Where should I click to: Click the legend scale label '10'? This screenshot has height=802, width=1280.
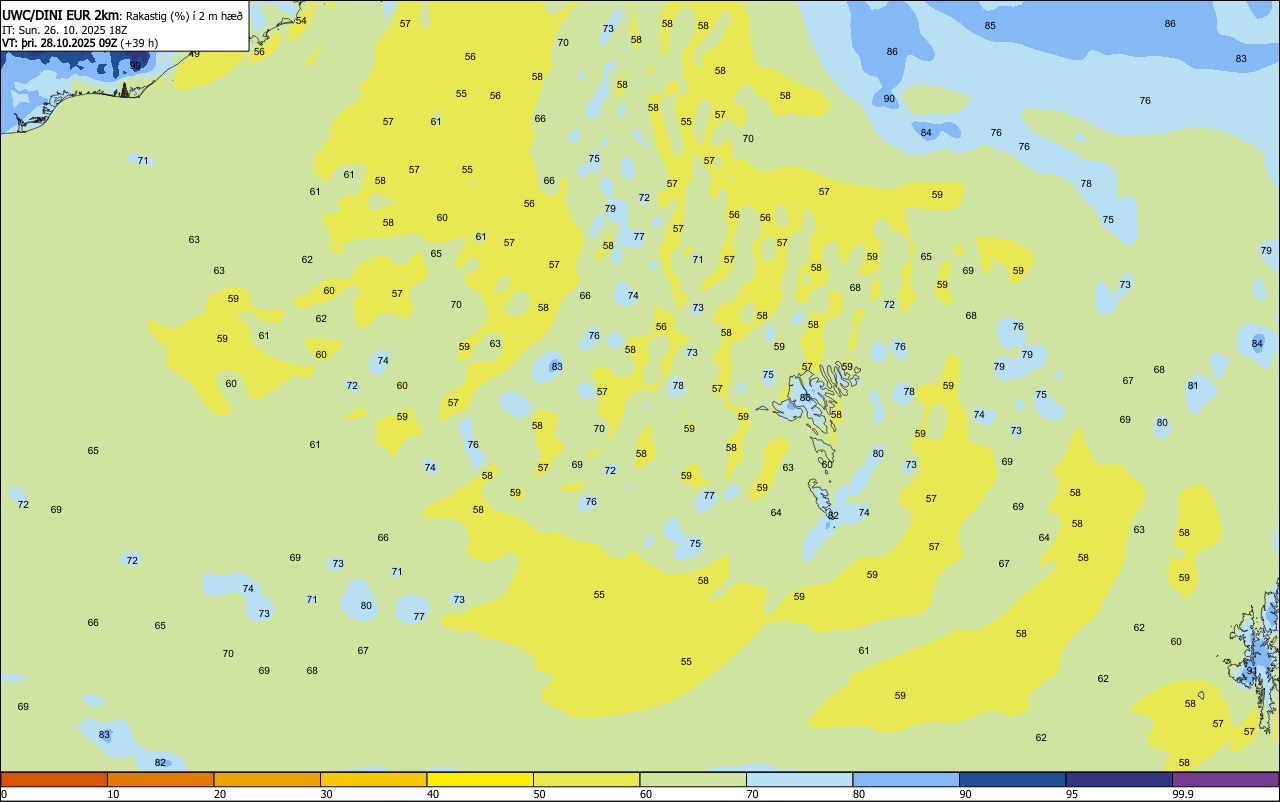pos(114,794)
